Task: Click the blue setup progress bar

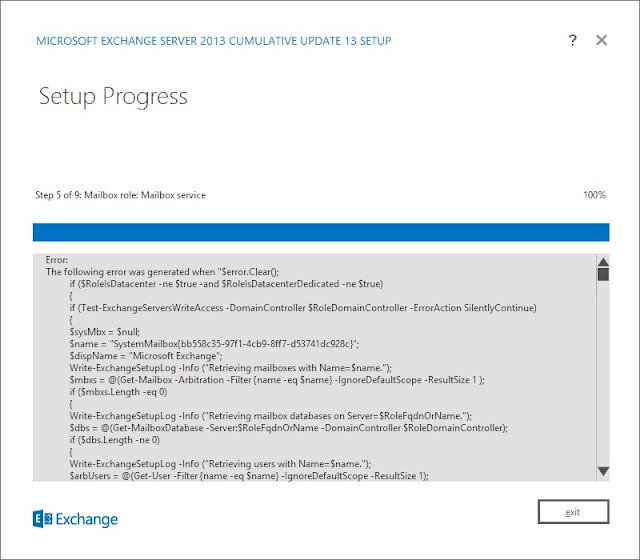Action: (321, 232)
